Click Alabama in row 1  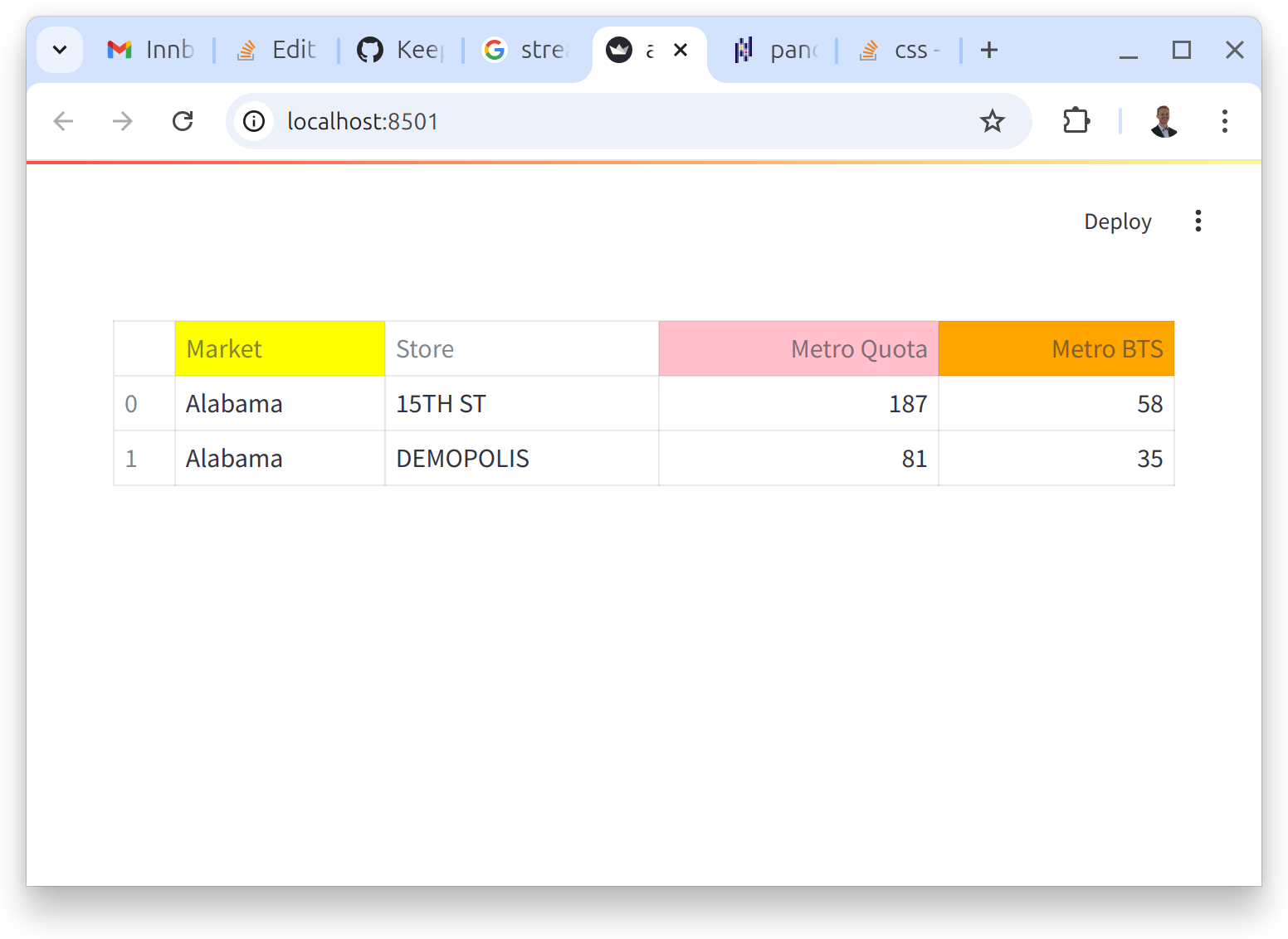(x=280, y=458)
